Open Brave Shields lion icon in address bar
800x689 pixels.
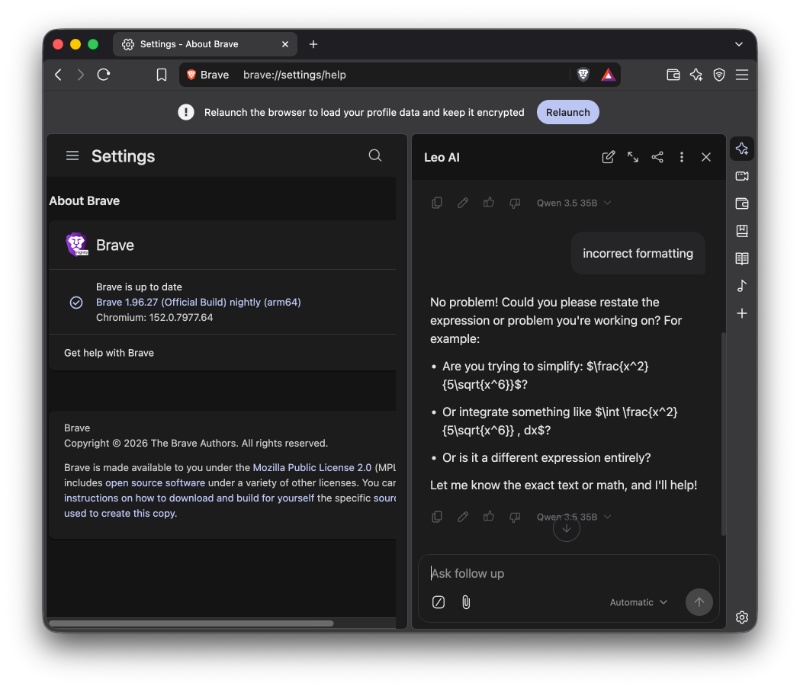(x=583, y=75)
